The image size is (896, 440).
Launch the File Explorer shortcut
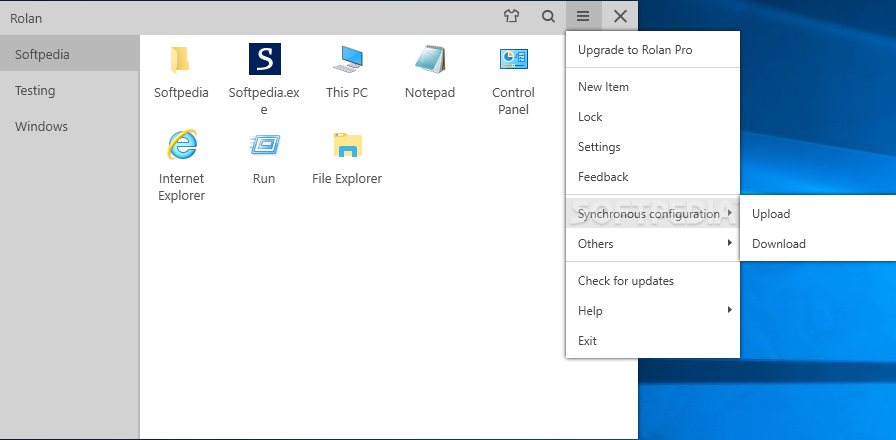347,158
